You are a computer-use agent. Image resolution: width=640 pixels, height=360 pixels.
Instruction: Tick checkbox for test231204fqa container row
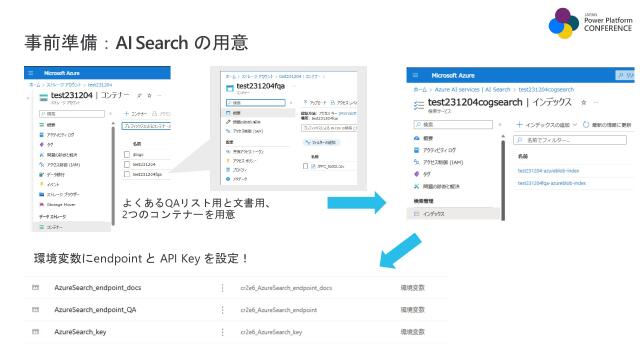[127, 174]
